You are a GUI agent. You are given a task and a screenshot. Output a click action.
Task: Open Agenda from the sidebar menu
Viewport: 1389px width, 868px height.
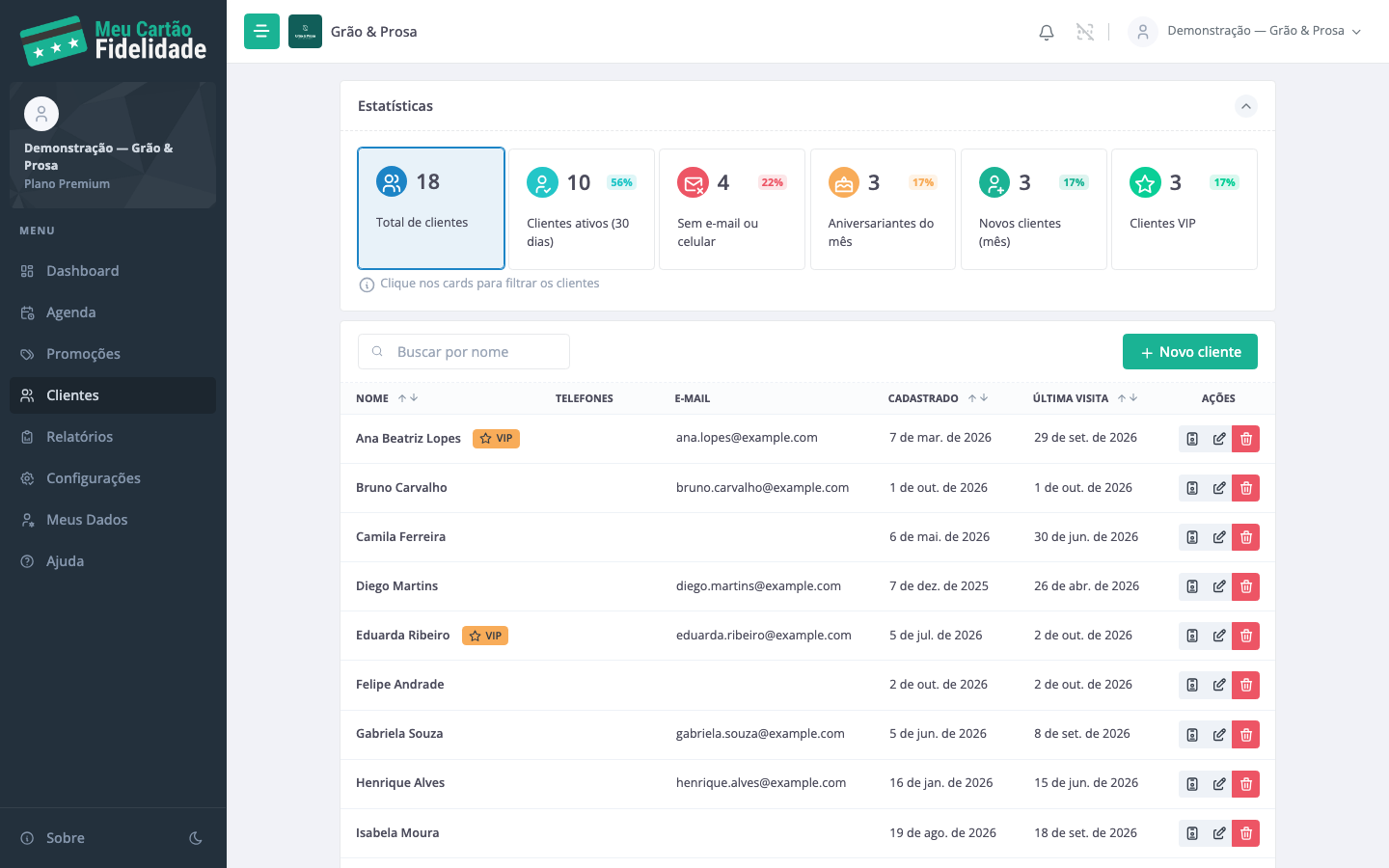point(113,312)
